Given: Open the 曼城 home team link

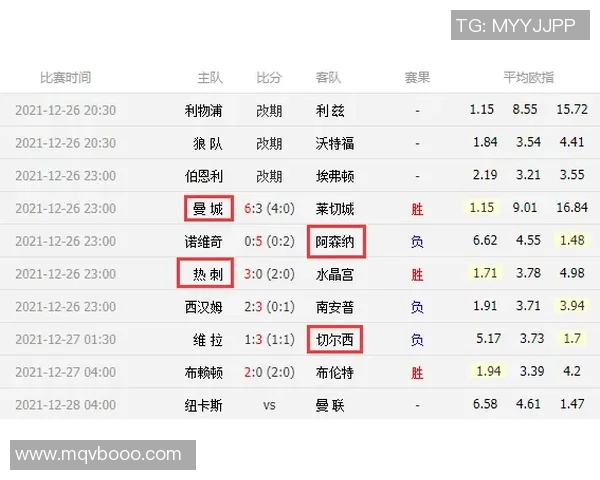Looking at the screenshot, I should [210, 209].
